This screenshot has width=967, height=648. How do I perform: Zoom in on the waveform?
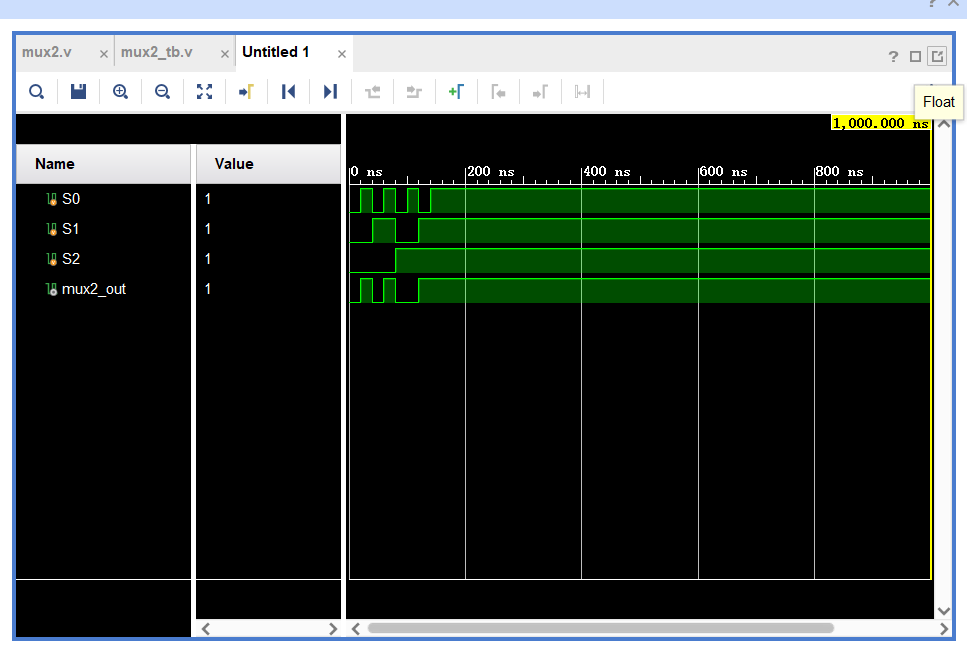120,92
